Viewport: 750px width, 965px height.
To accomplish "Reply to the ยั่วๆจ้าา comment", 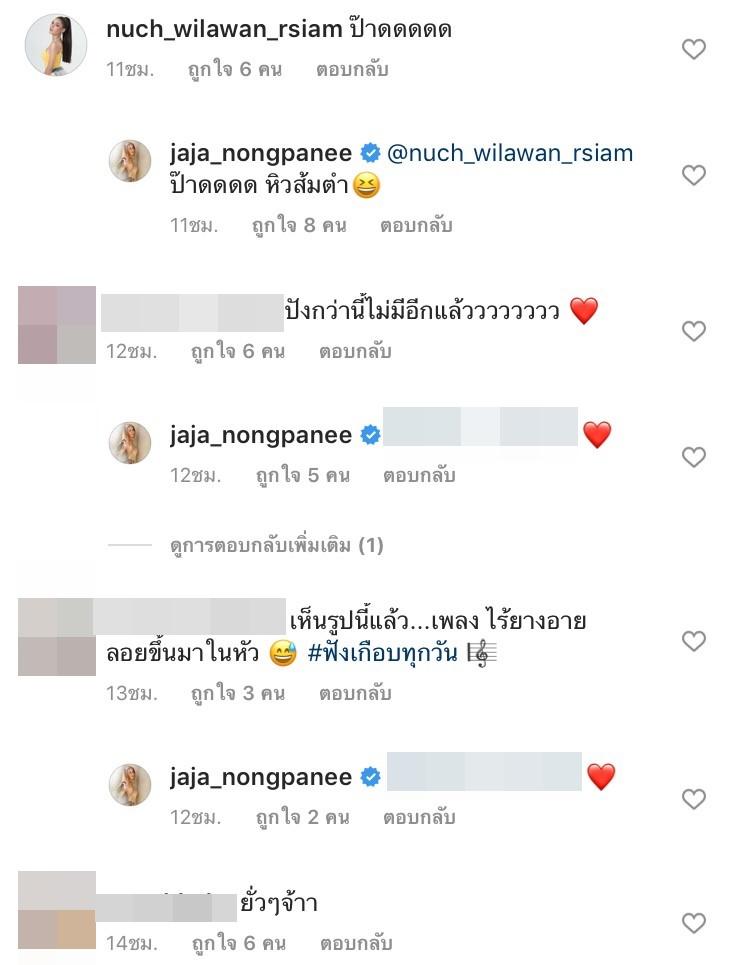I will (356, 943).
